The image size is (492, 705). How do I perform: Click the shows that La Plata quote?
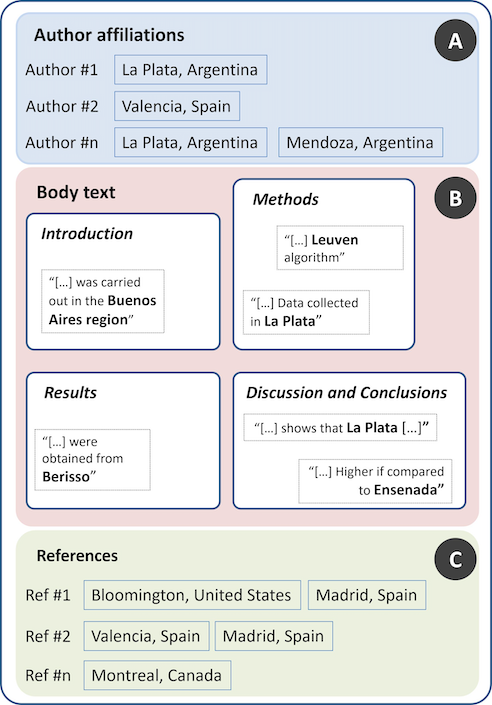(x=340, y=428)
